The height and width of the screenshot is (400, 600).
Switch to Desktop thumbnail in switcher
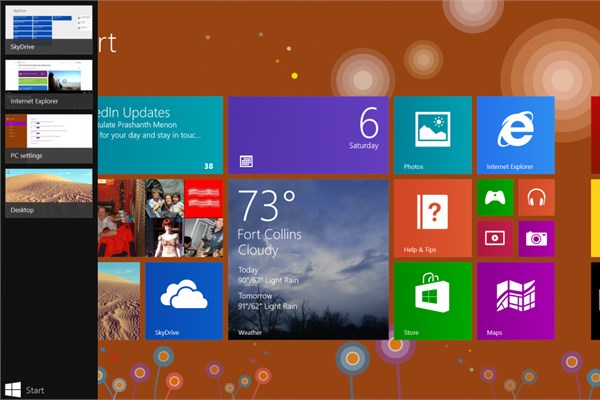tap(49, 193)
